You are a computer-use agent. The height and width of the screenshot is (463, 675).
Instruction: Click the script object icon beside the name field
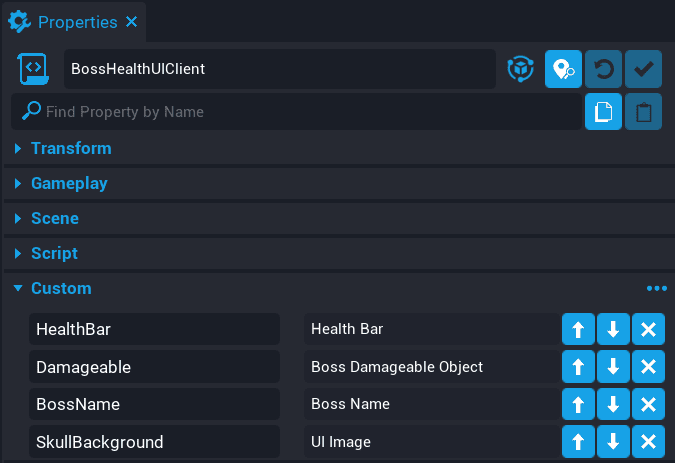pos(34,69)
